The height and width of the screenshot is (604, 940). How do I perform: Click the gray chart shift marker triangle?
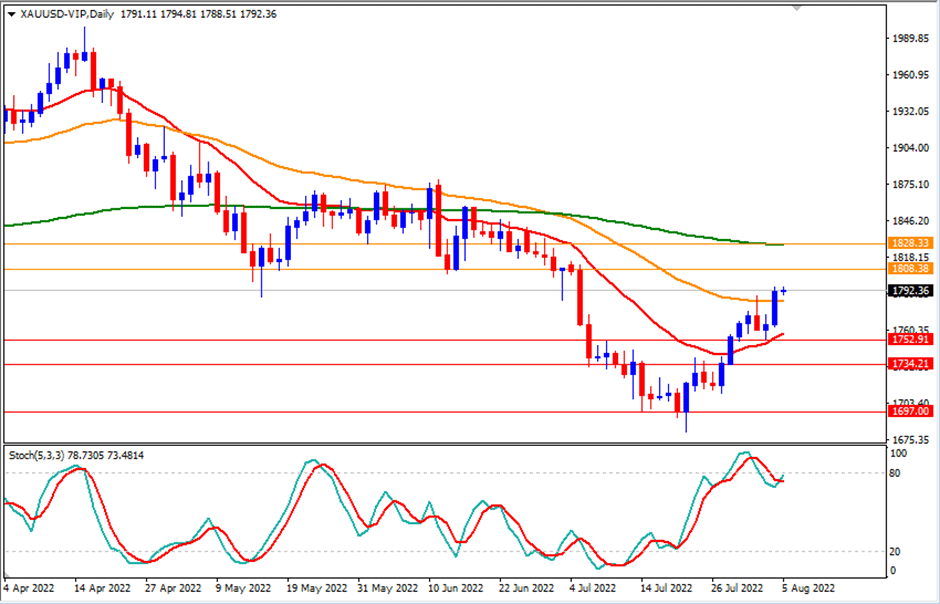[x=796, y=9]
